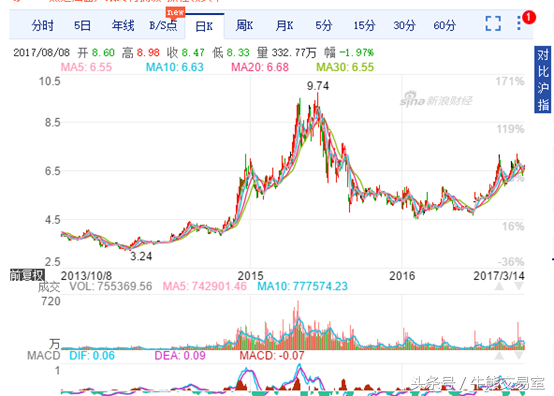Open the fullscreen chart icon
Viewport: 554px width, 396px height.
(x=493, y=24)
